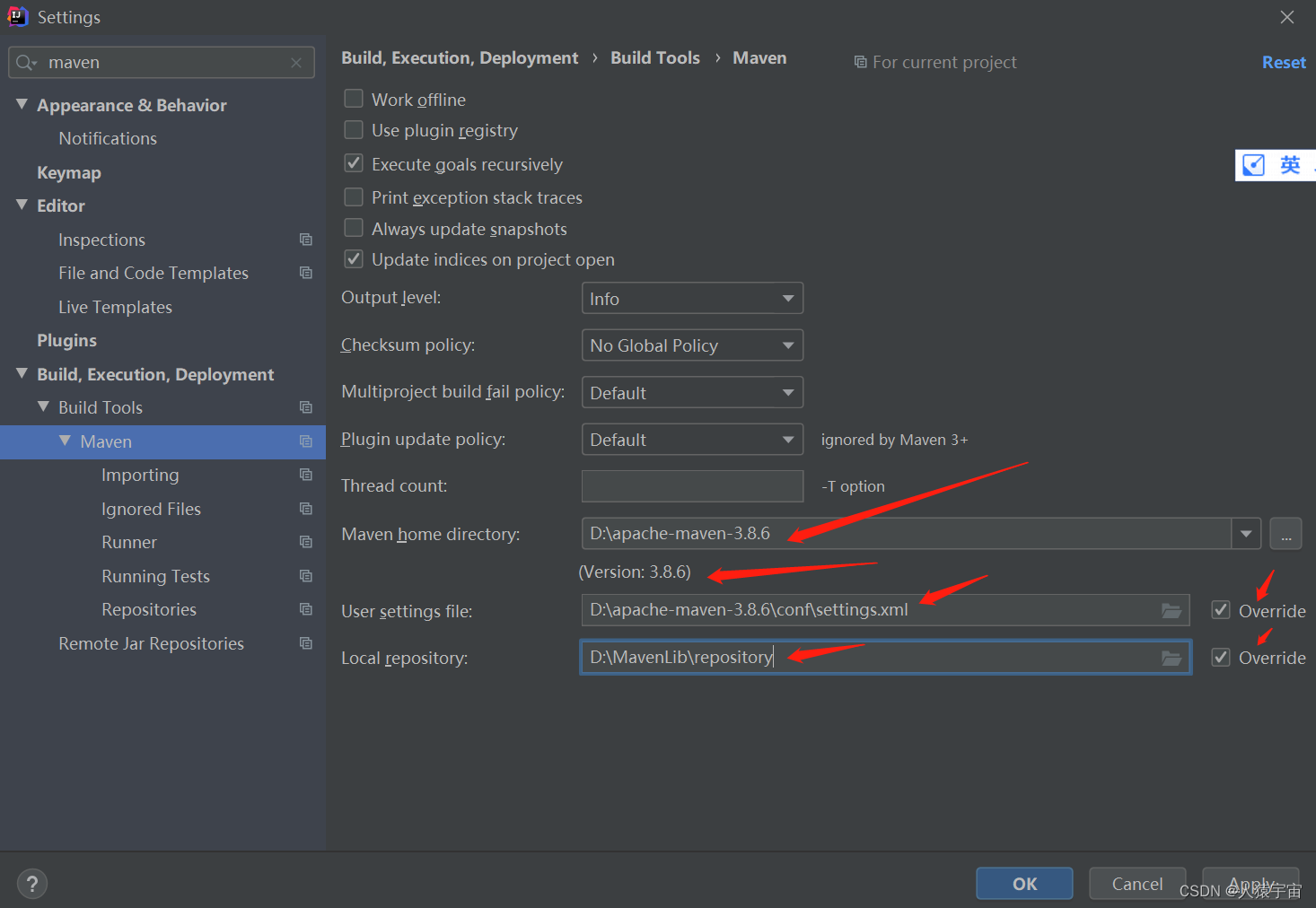Click project-level icon next to Inspections

coord(306,240)
